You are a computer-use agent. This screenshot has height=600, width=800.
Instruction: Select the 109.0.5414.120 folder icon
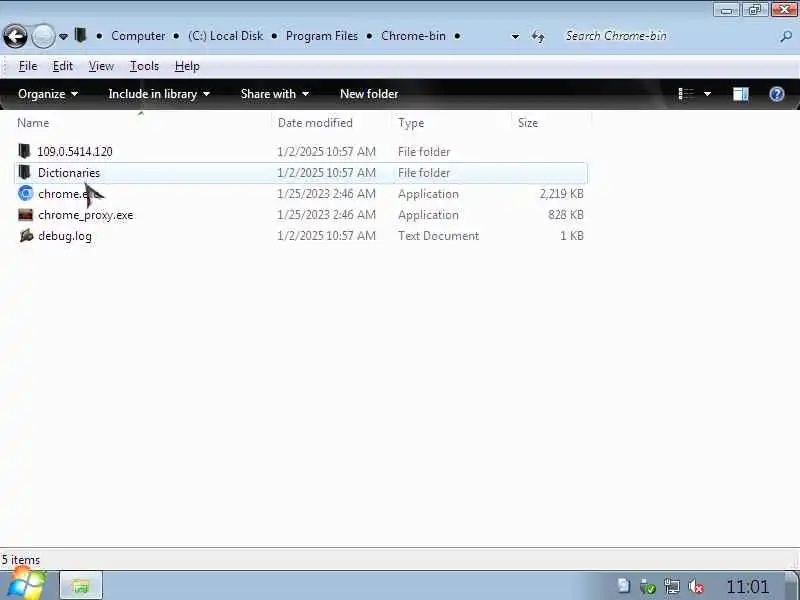(24, 152)
